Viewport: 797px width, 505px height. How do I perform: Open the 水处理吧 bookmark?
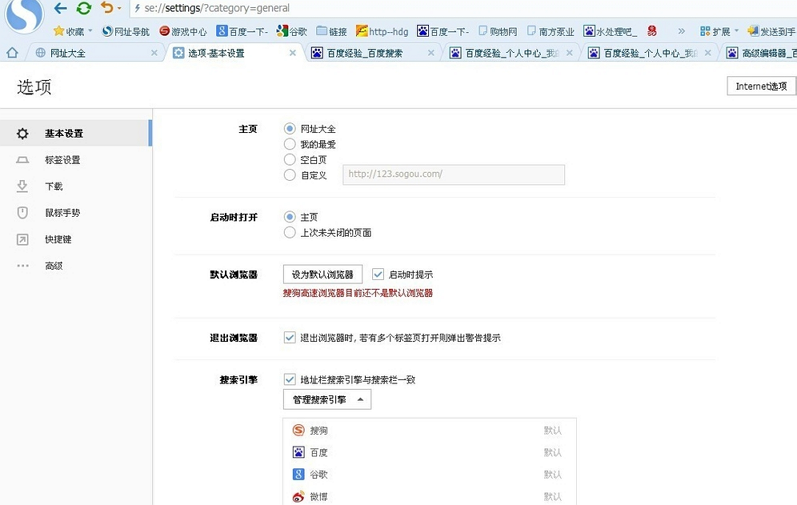610,31
